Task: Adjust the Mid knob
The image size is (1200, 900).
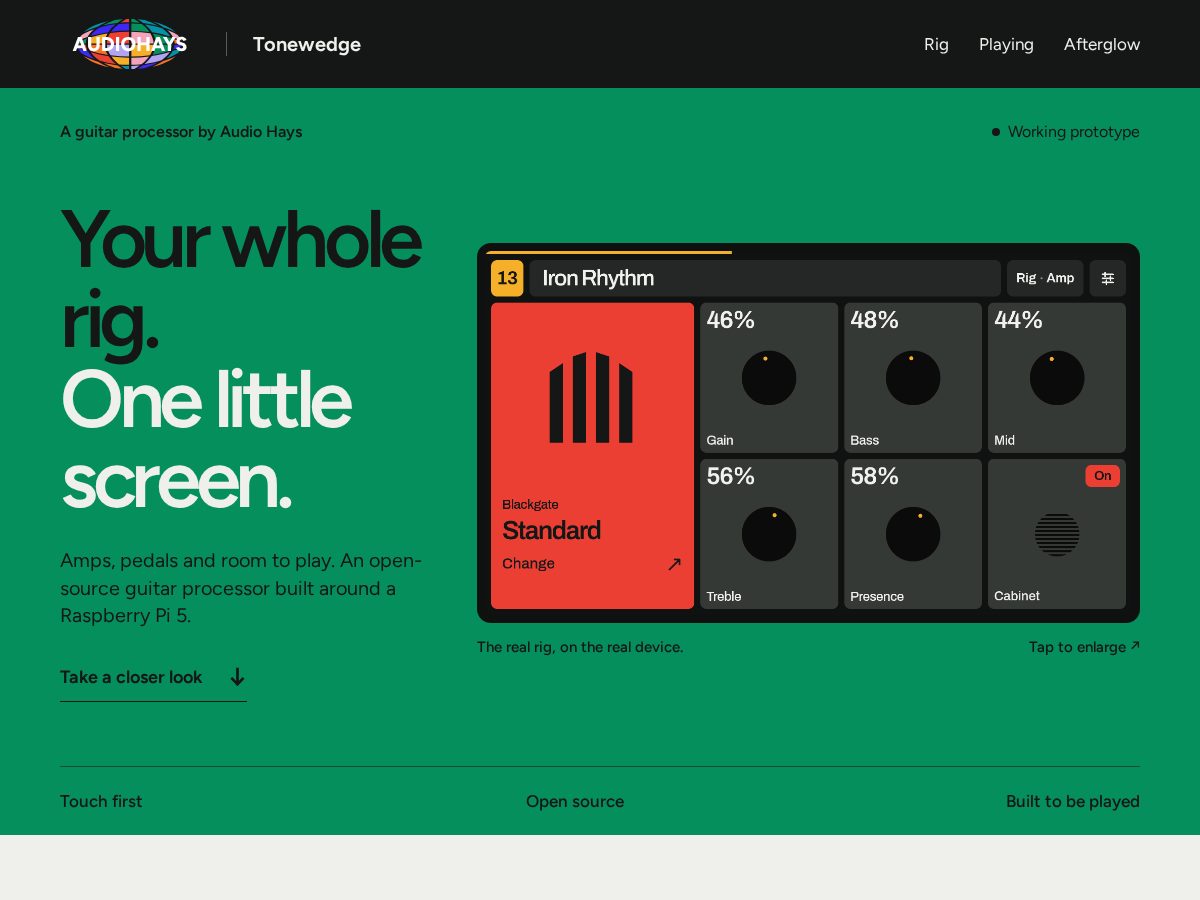Action: (x=1057, y=378)
